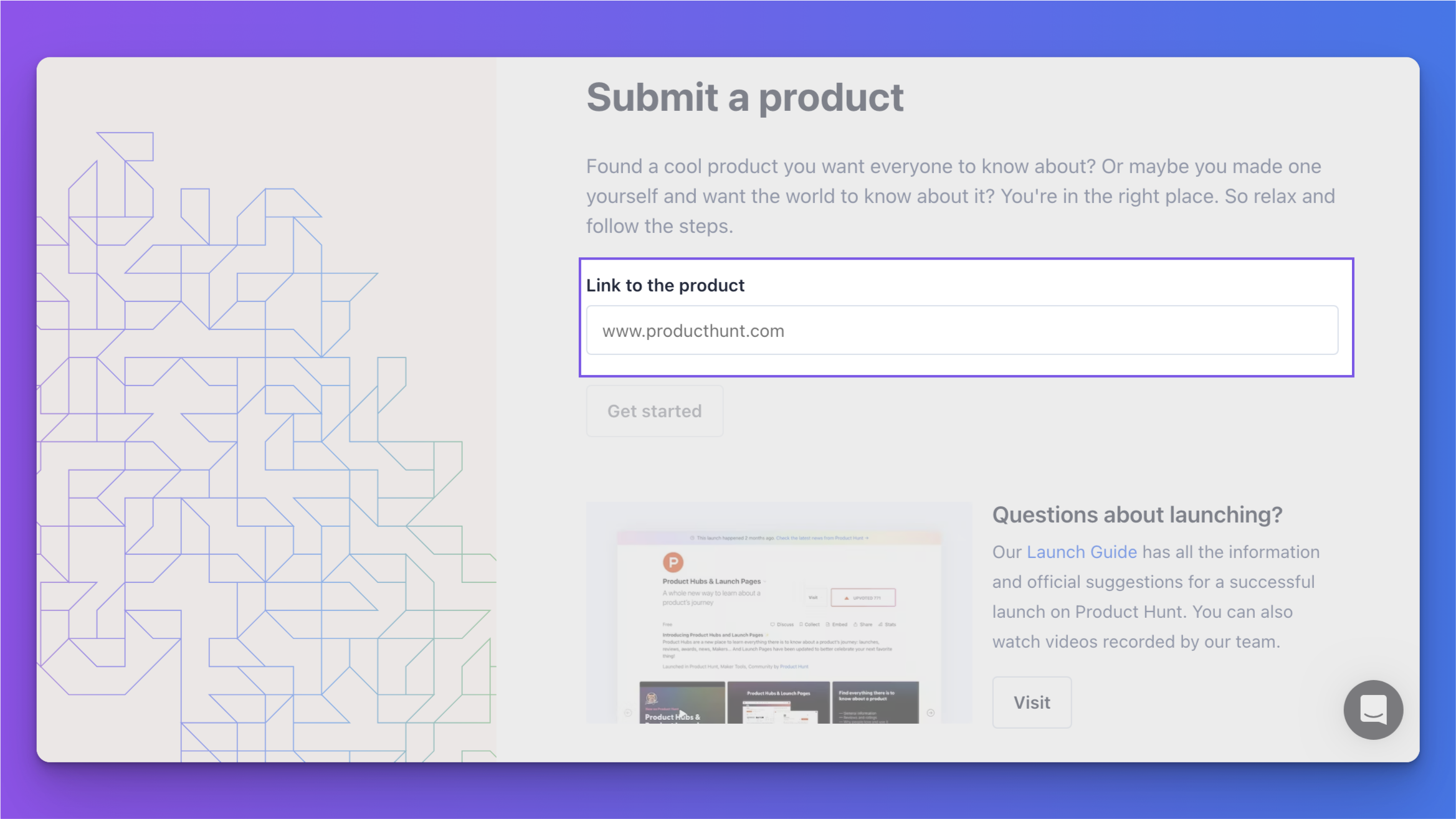The width and height of the screenshot is (1456, 819).
Task: Click the Get started button
Action: [654, 411]
